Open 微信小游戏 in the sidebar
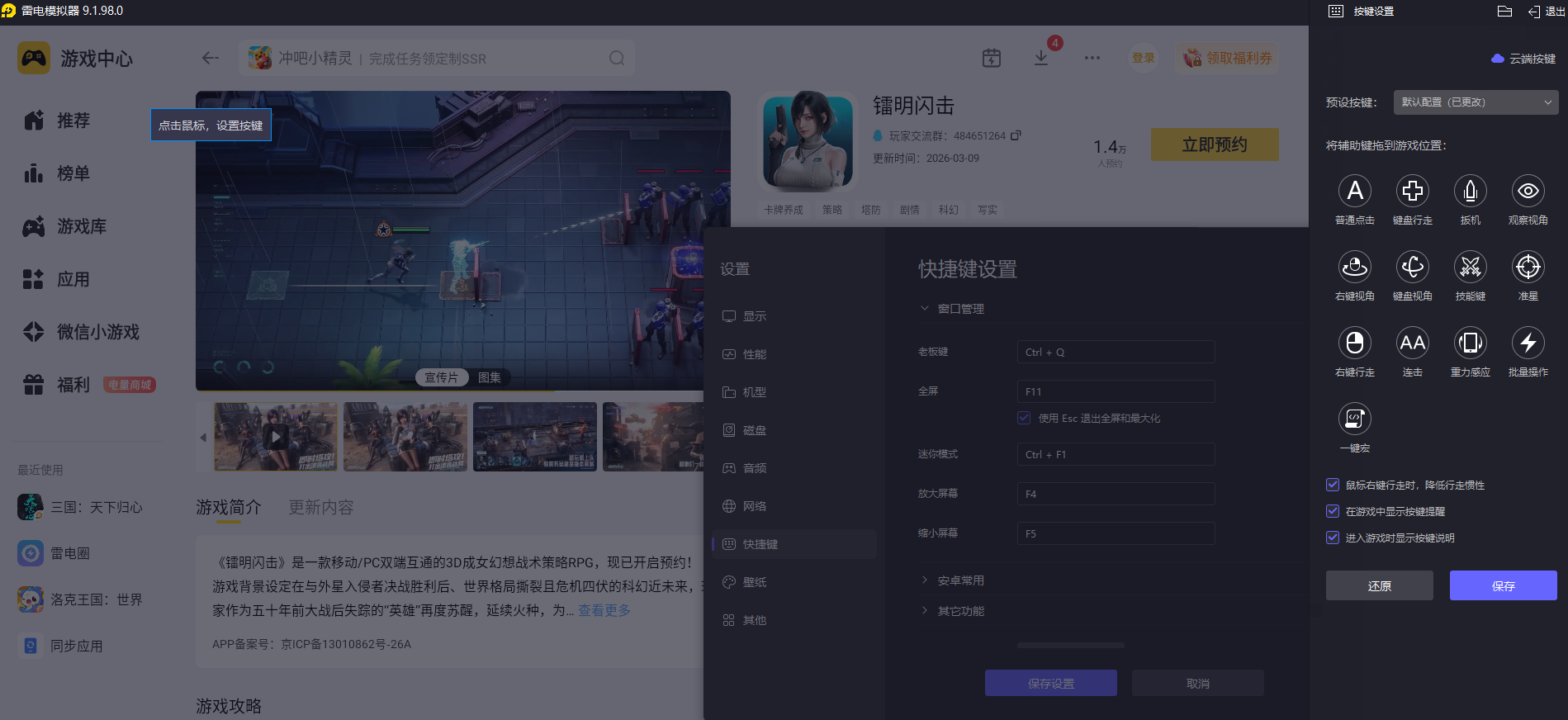Image resolution: width=1568 pixels, height=720 pixels. click(81, 332)
